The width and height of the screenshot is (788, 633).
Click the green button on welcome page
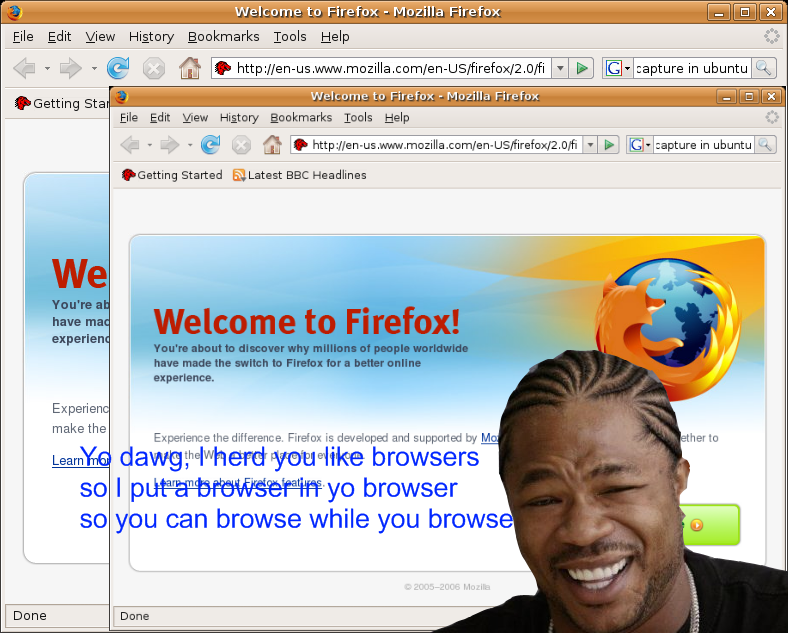(710, 524)
